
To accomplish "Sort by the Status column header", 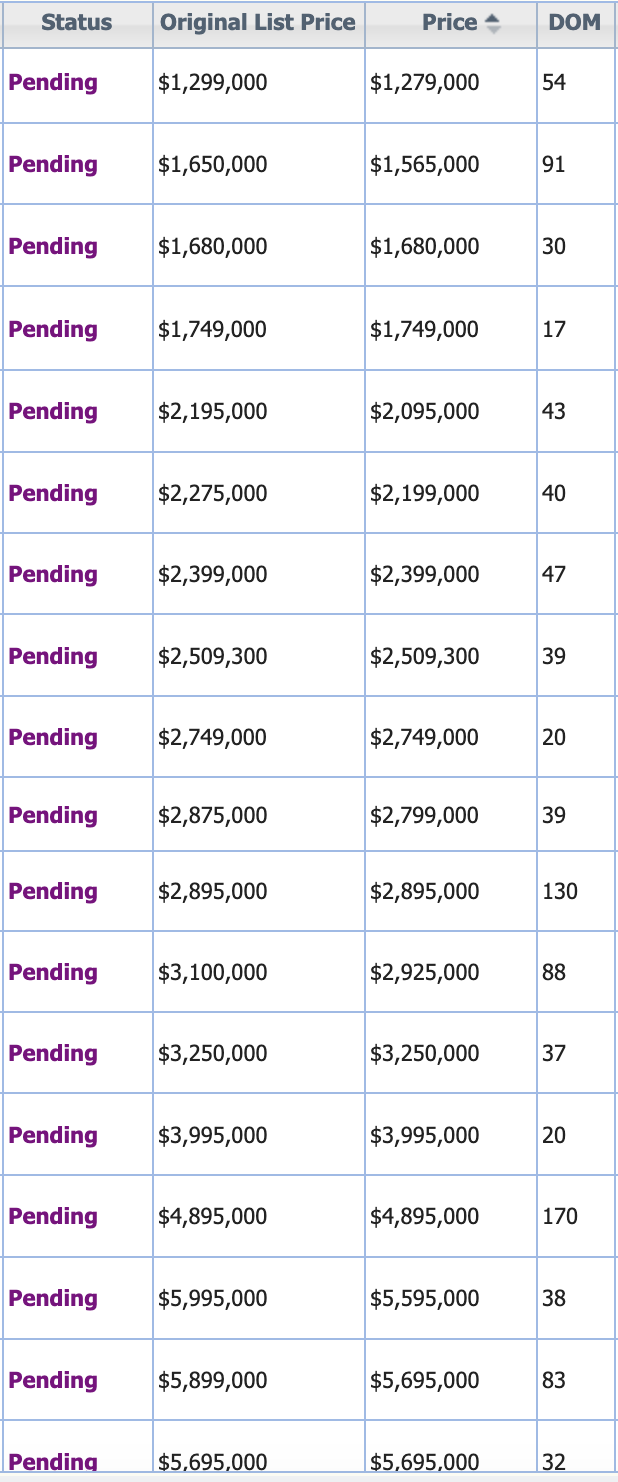I will (x=77, y=23).
